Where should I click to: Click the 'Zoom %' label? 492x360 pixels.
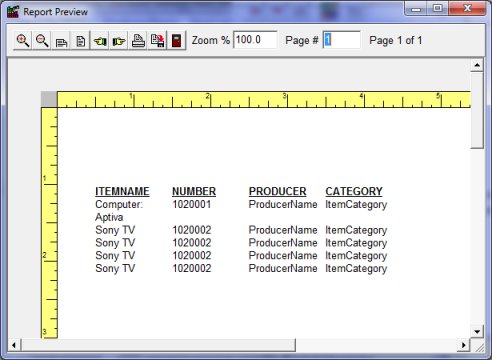(x=211, y=40)
